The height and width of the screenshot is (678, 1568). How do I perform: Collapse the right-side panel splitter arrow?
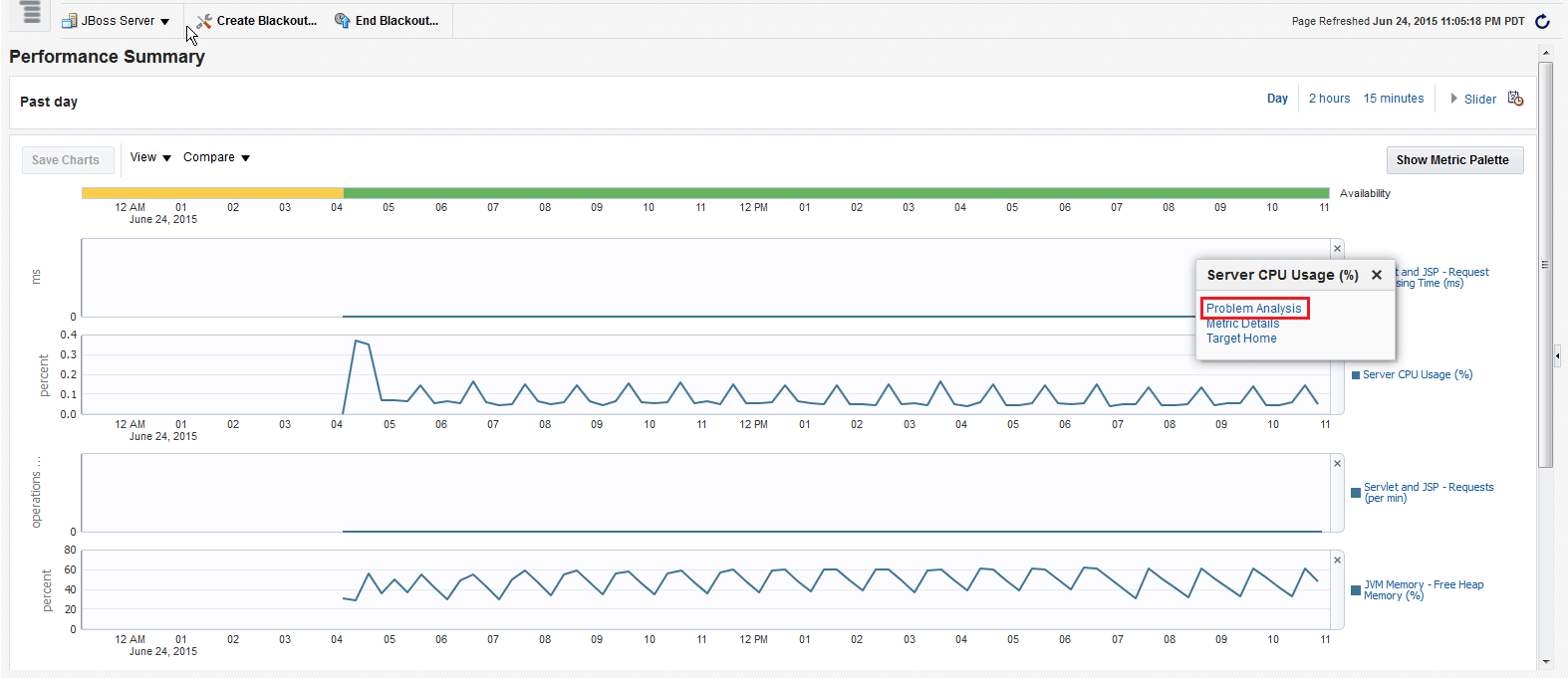[1557, 354]
